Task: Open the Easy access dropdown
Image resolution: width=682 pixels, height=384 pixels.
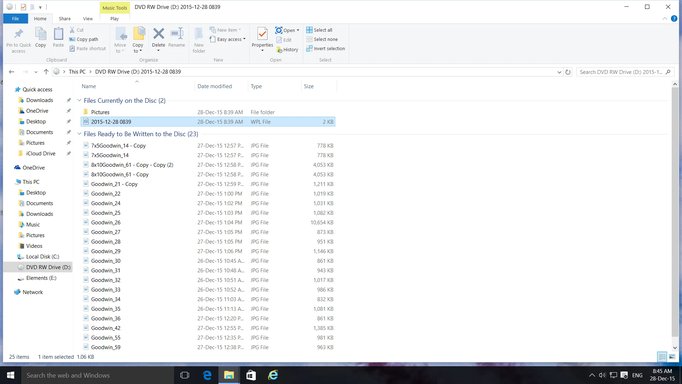Action: [228, 39]
